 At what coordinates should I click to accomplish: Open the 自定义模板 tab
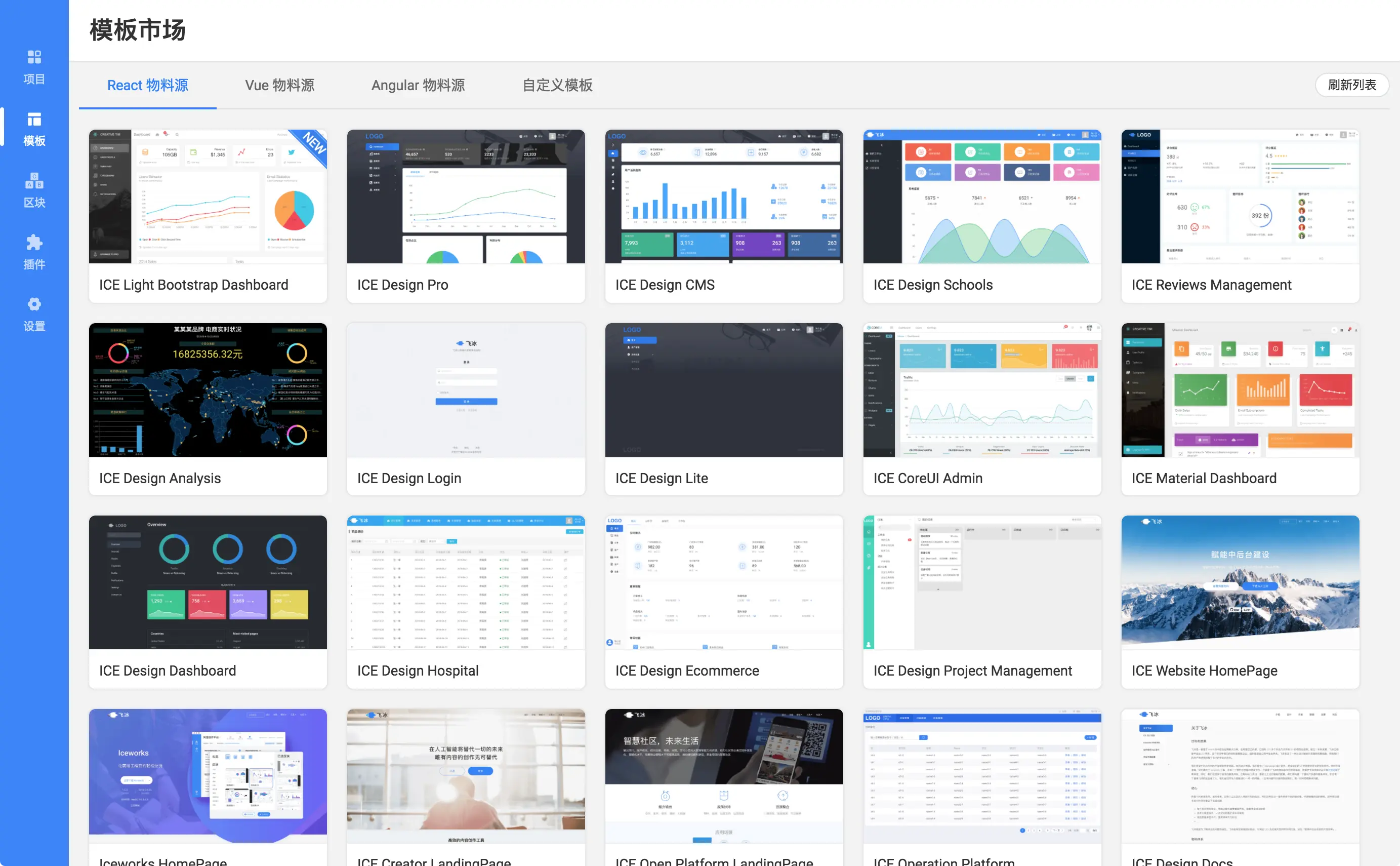(x=557, y=86)
